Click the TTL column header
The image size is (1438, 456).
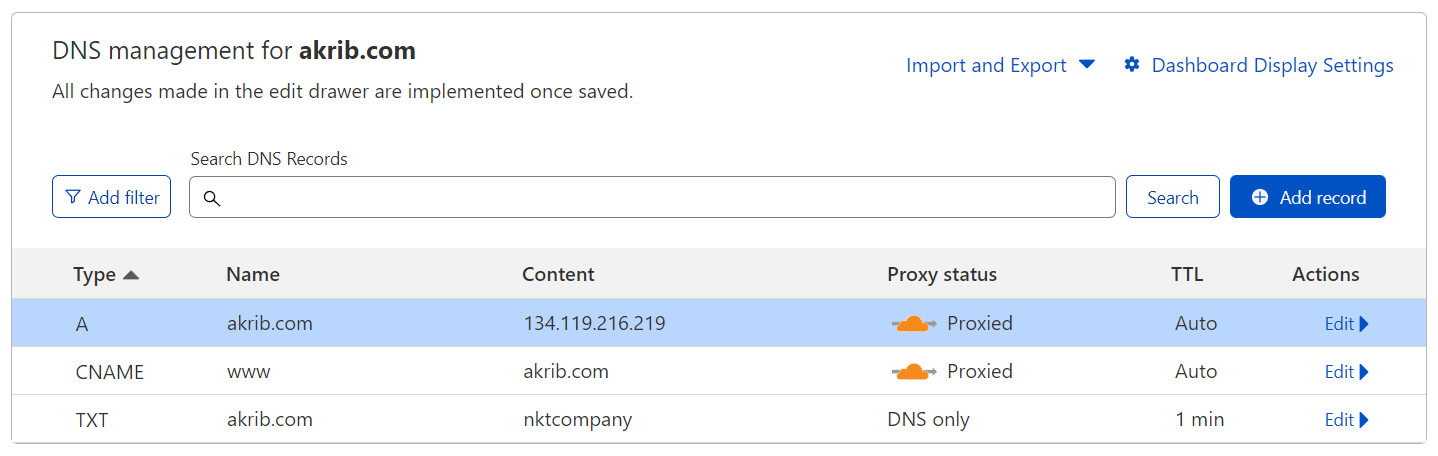1187,274
